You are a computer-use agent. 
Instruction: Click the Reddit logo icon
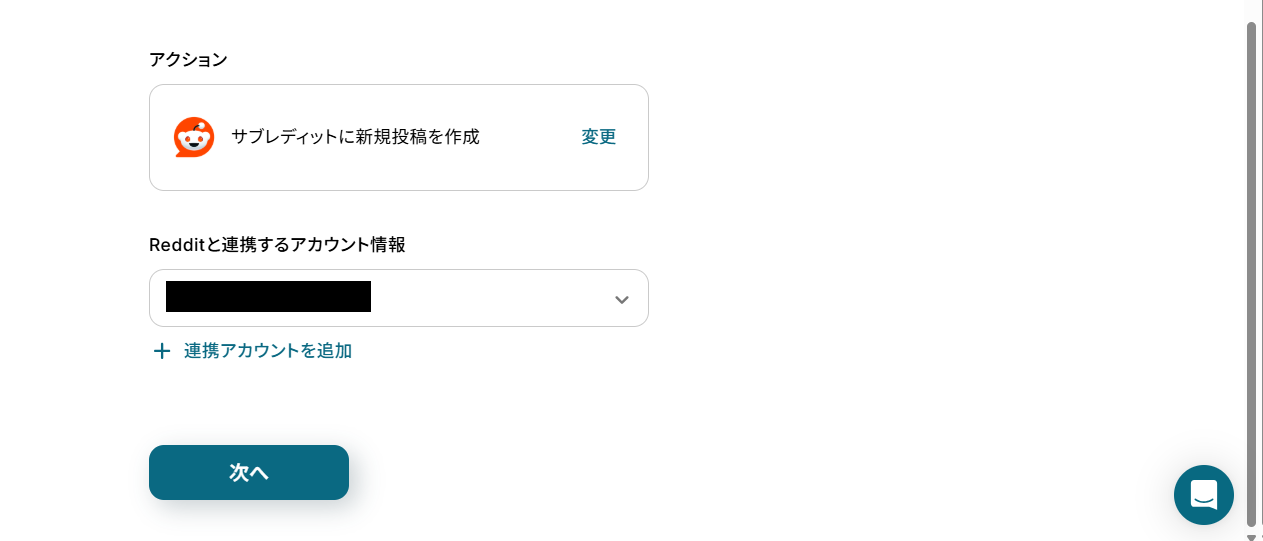coord(194,137)
